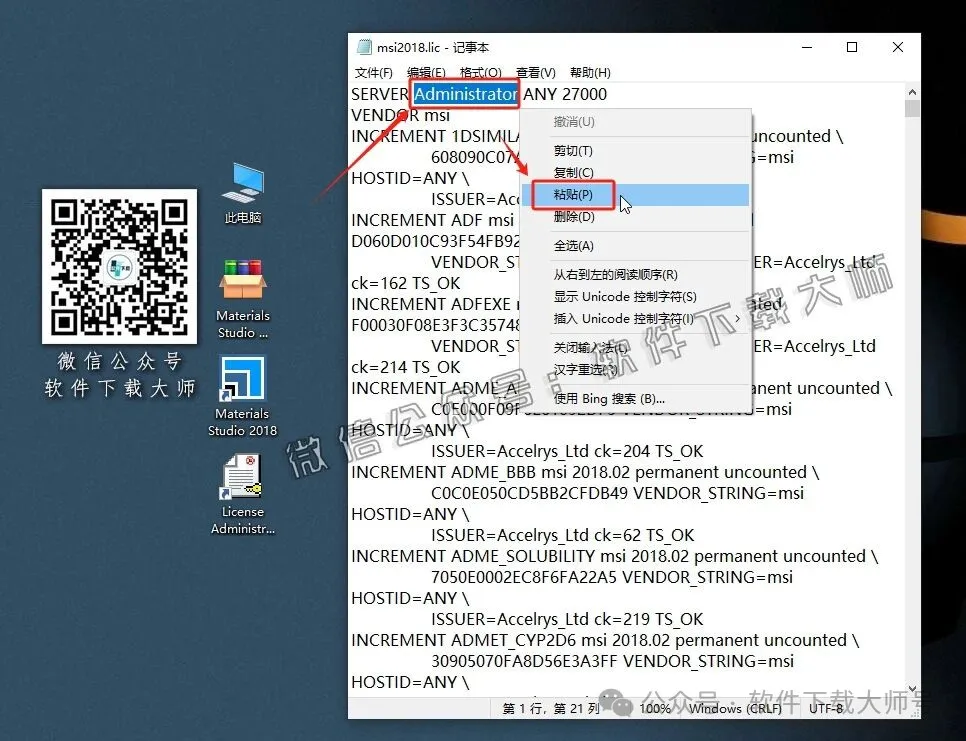Expand 插入 Unicode 控制字符(I) submenu

click(x=625, y=319)
